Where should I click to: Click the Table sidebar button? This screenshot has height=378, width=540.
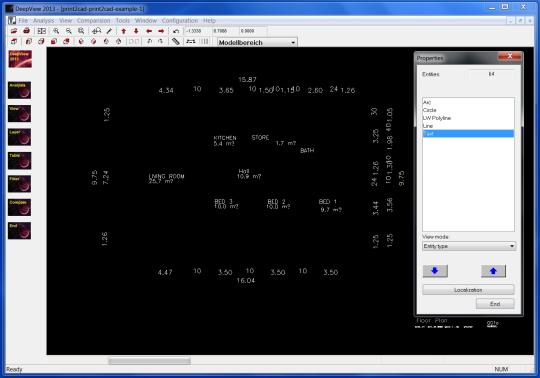point(19,160)
